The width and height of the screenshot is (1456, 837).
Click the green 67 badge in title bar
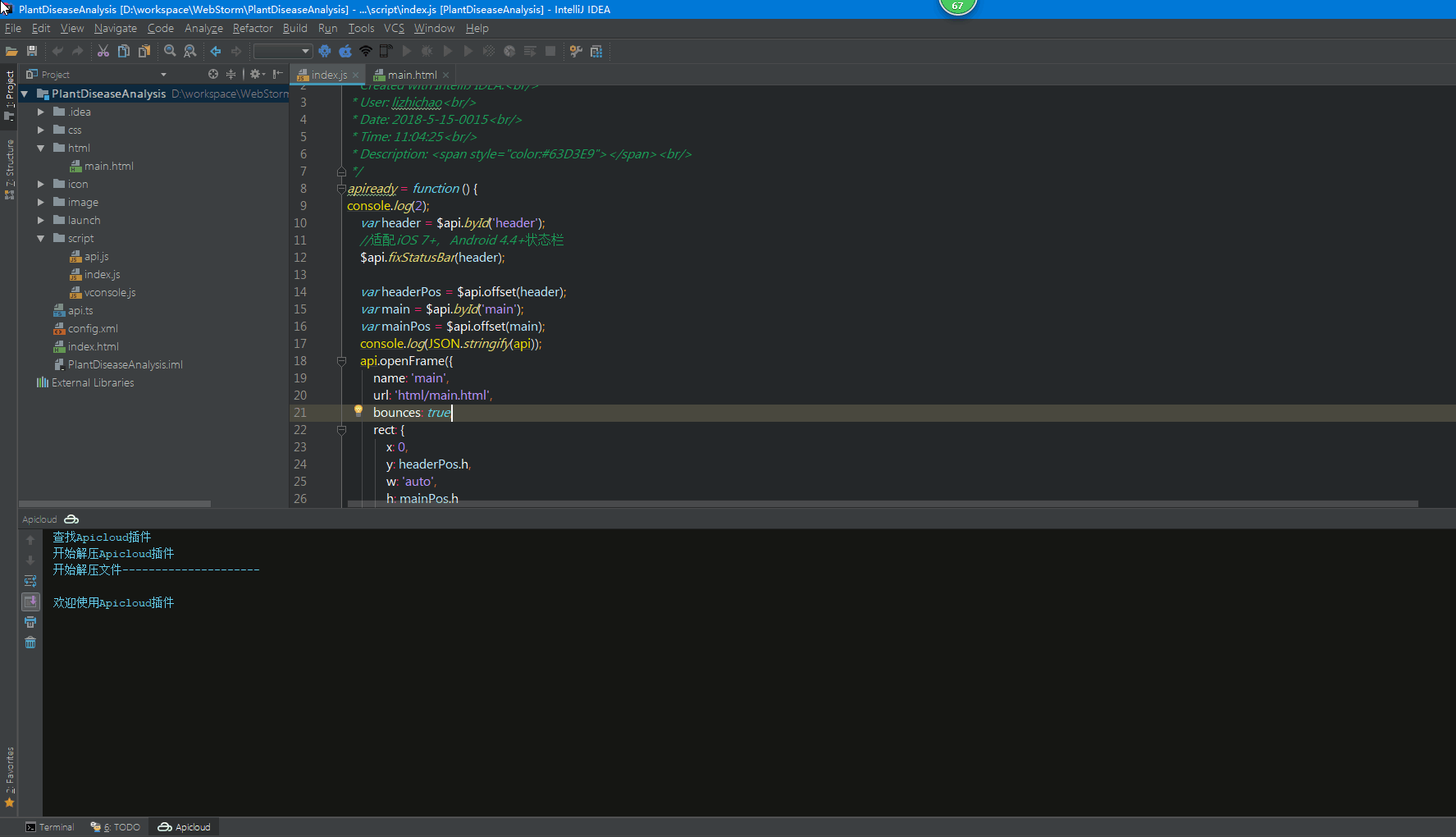coord(957,7)
